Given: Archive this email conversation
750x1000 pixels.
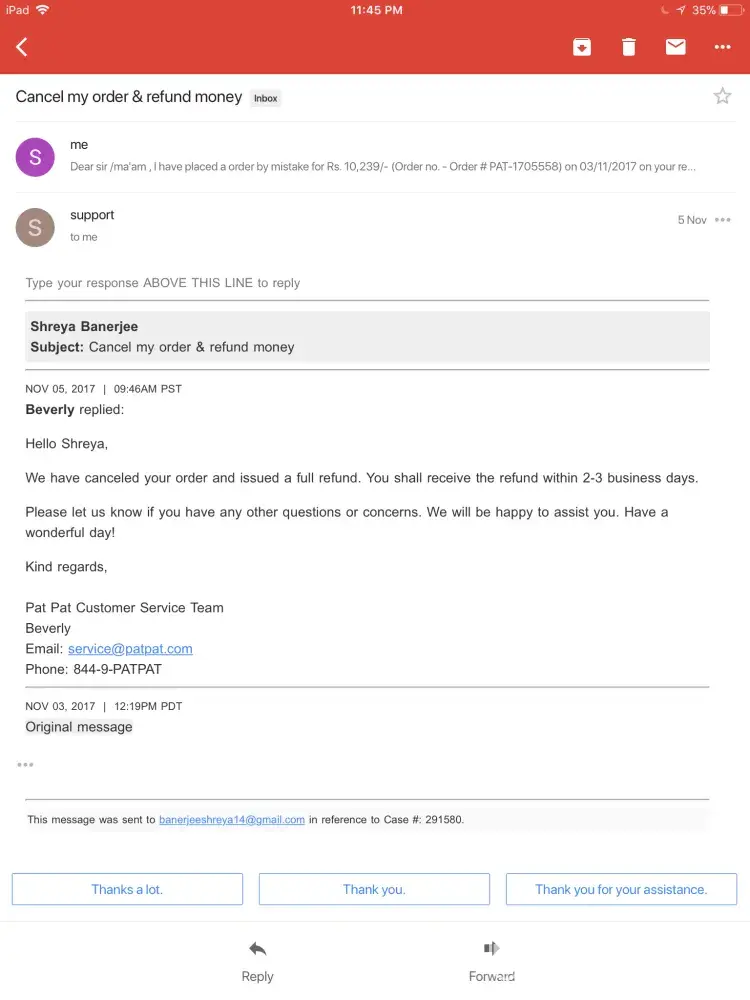Looking at the screenshot, I should click(x=582, y=47).
